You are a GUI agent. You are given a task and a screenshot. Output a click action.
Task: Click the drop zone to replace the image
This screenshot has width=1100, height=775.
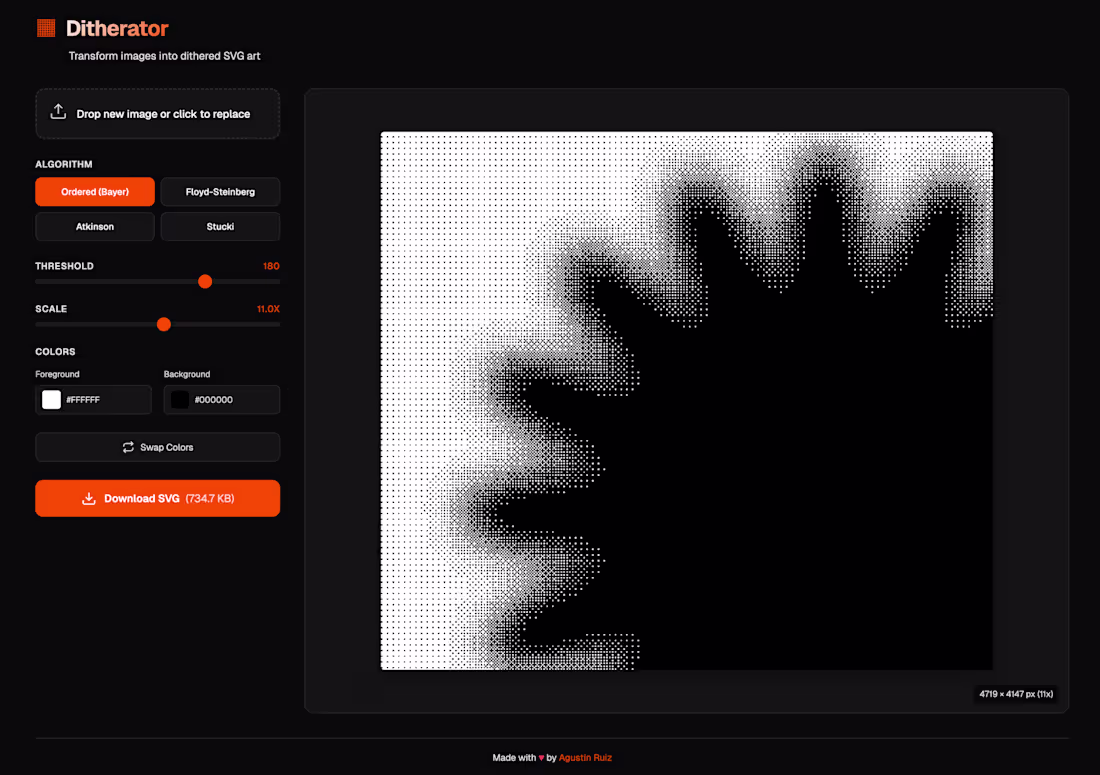[157, 113]
